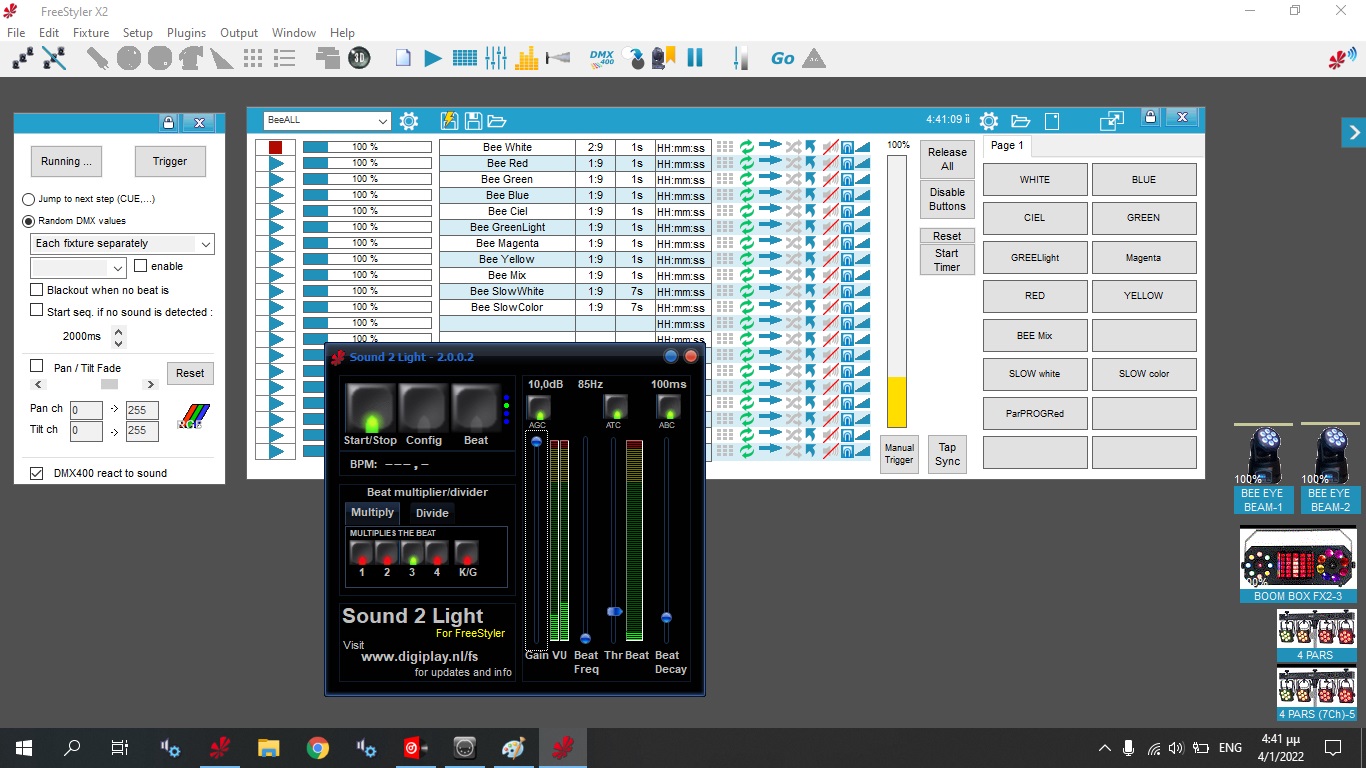Open the Output menu
Screen dimensions: 1366x768
pos(239,33)
